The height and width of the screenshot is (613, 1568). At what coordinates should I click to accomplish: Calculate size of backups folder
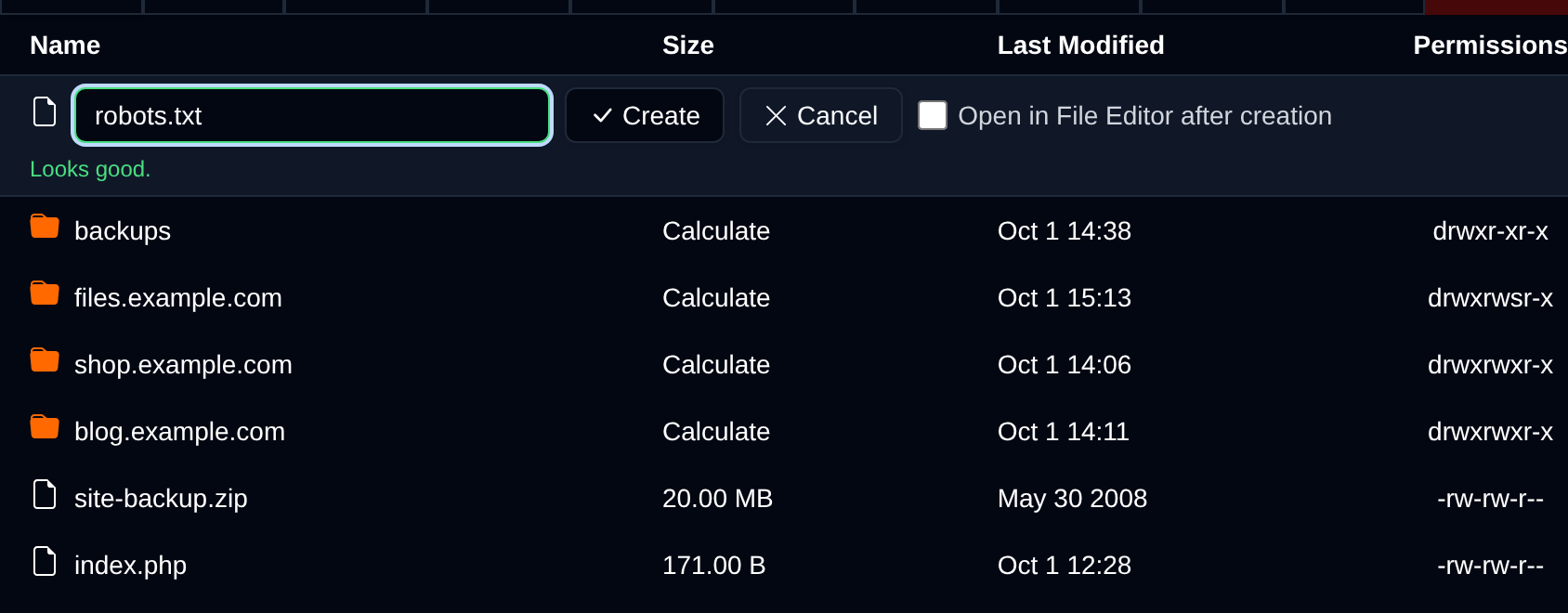[x=716, y=231]
